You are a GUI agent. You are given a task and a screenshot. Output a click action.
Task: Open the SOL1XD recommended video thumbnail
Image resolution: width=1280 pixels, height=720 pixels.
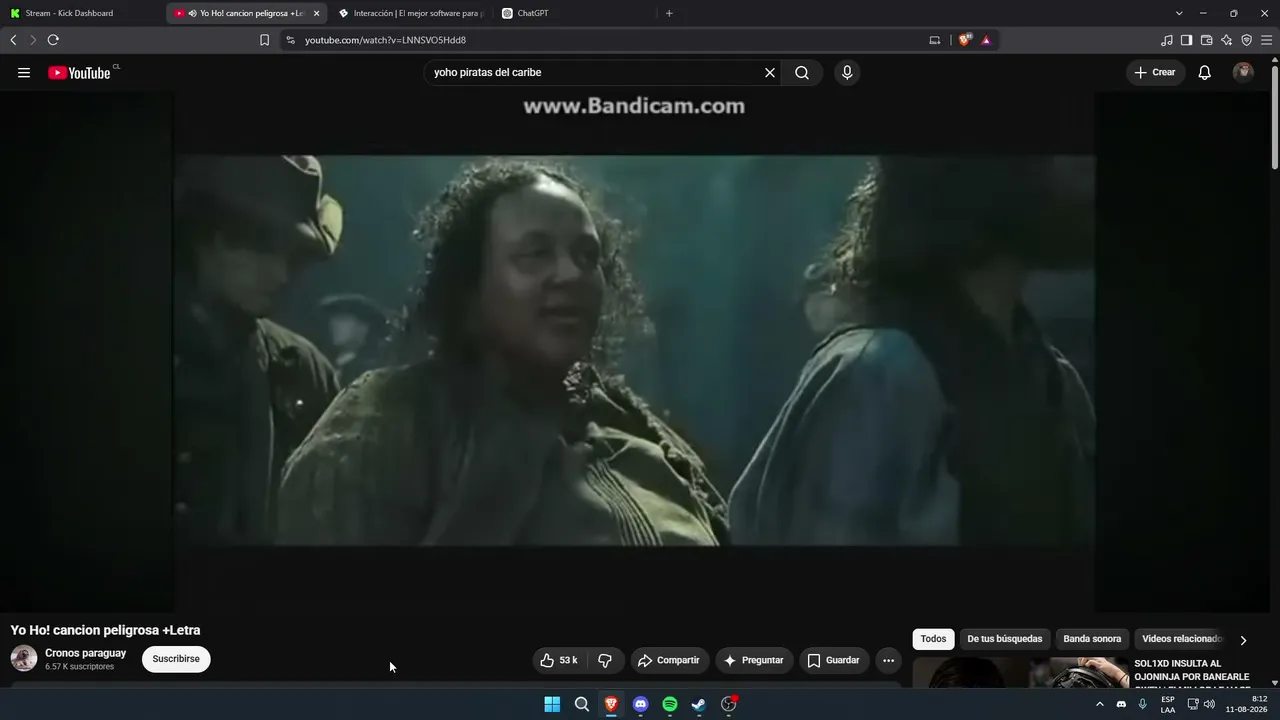[x=1021, y=673]
